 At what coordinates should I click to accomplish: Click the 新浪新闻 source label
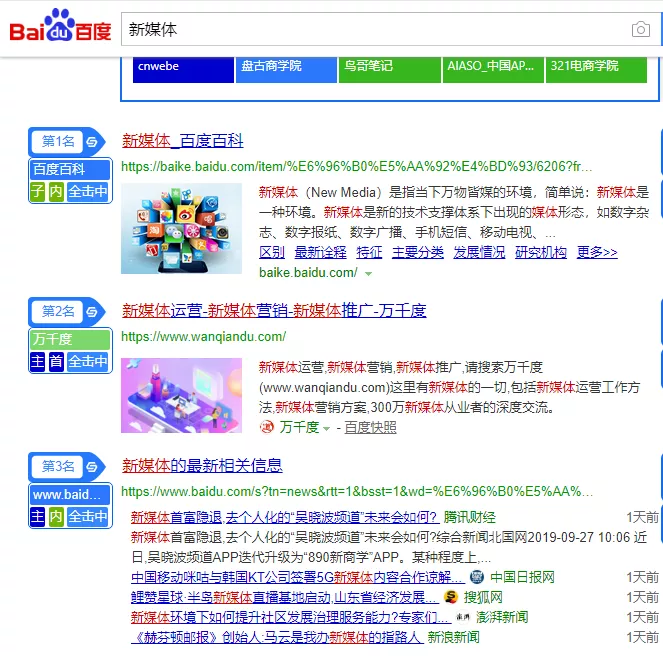click(x=453, y=637)
